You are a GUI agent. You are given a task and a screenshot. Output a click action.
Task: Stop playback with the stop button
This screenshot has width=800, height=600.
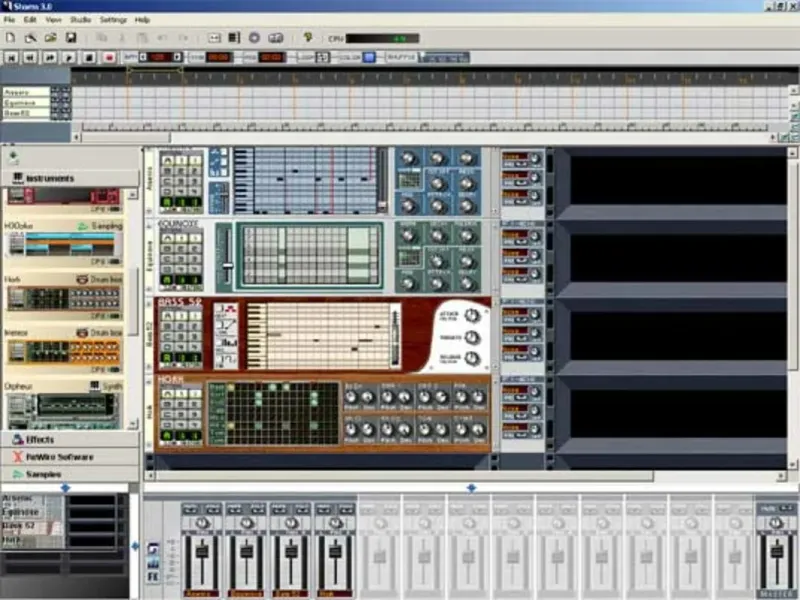[89, 57]
